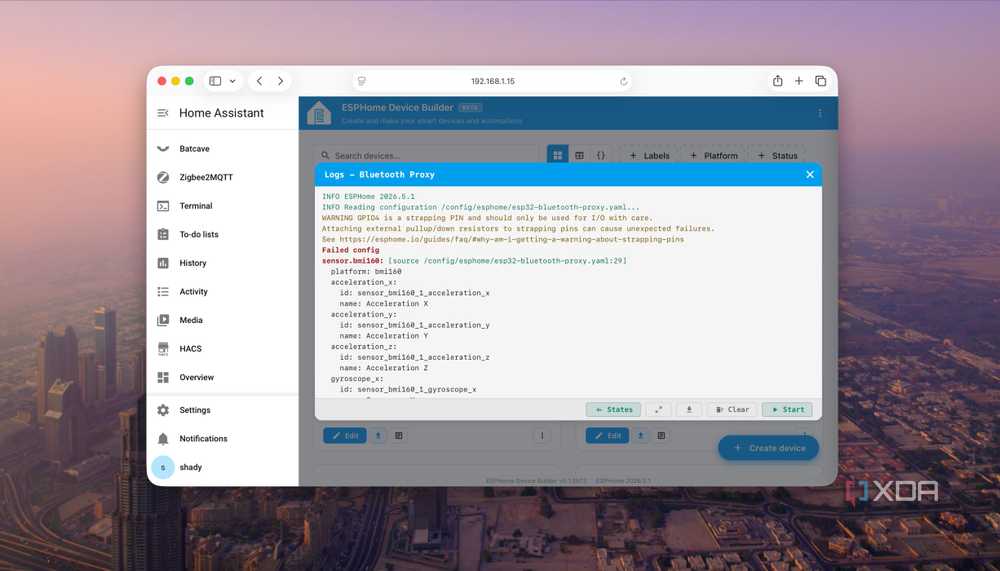Screen dimensions: 1000x571
Task: Click 'platform: bmi160' in the log
Action: tap(366, 271)
